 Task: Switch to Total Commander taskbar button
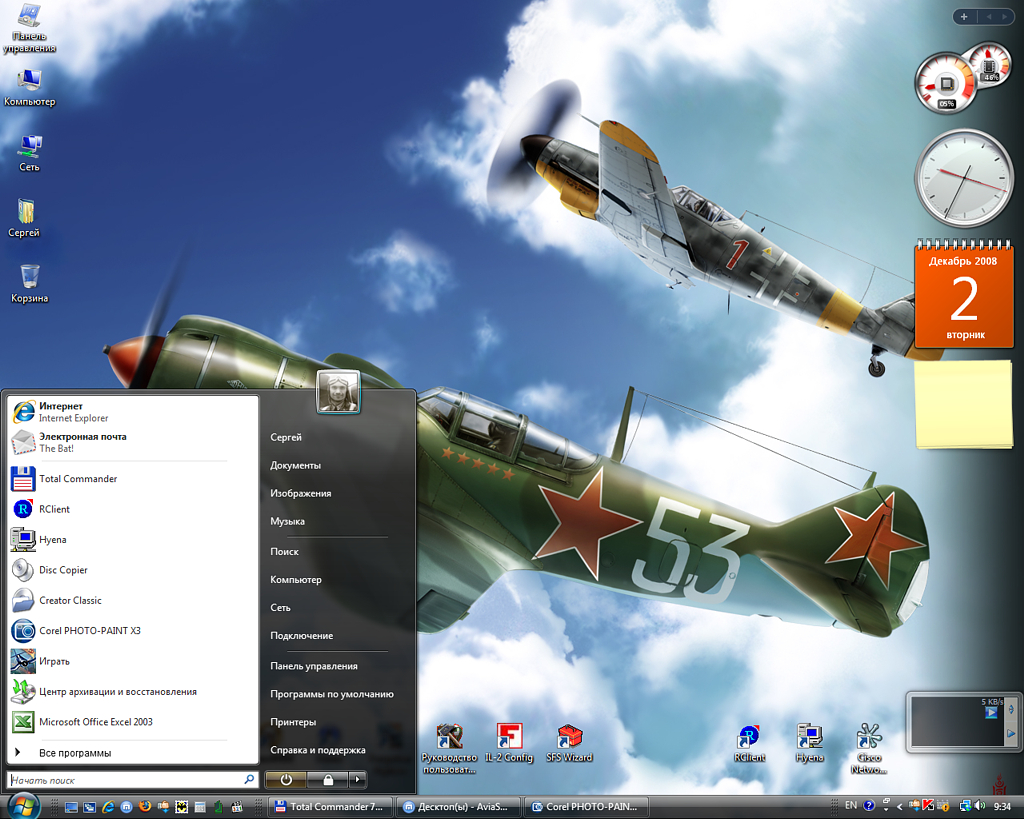(330, 807)
